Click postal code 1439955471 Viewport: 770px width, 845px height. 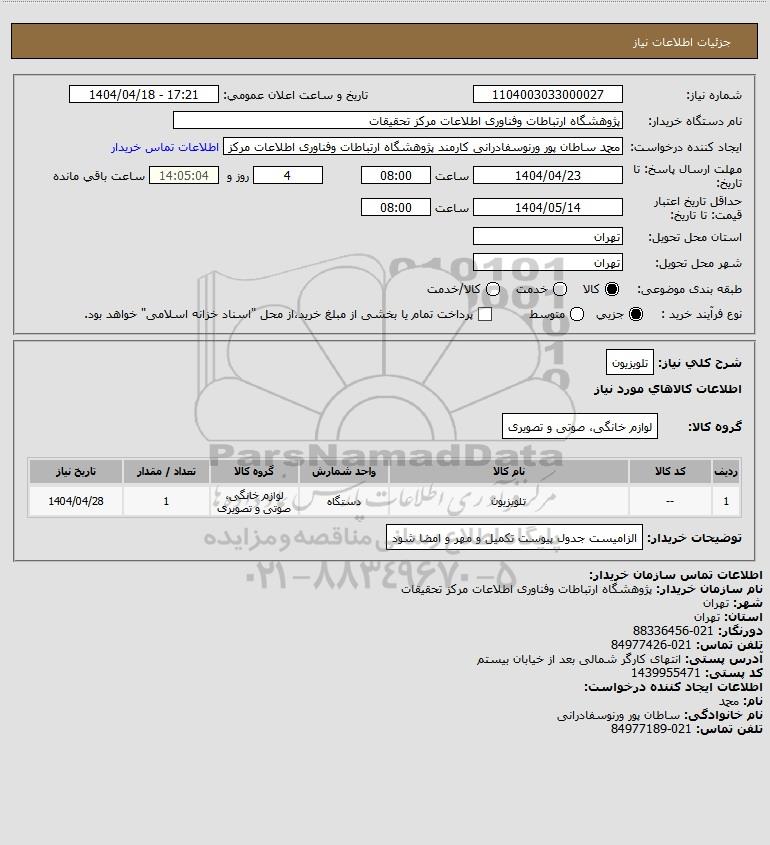(x=665, y=673)
